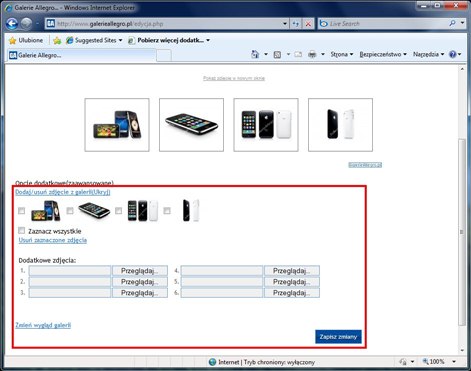Click the scrollbar up arrow
The height and width of the screenshot is (371, 471).
[x=462, y=69]
